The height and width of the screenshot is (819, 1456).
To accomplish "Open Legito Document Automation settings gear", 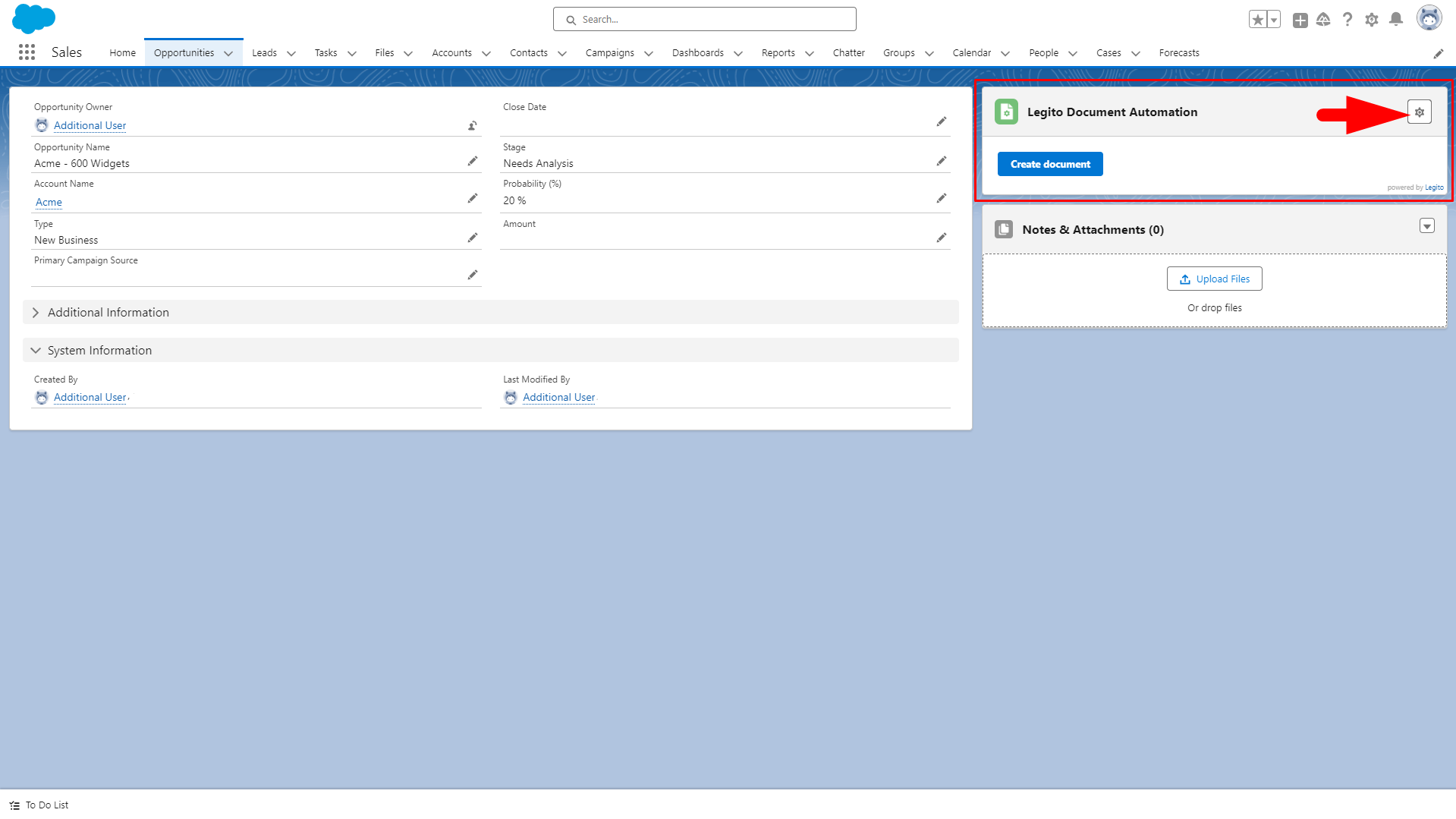I will 1420,112.
